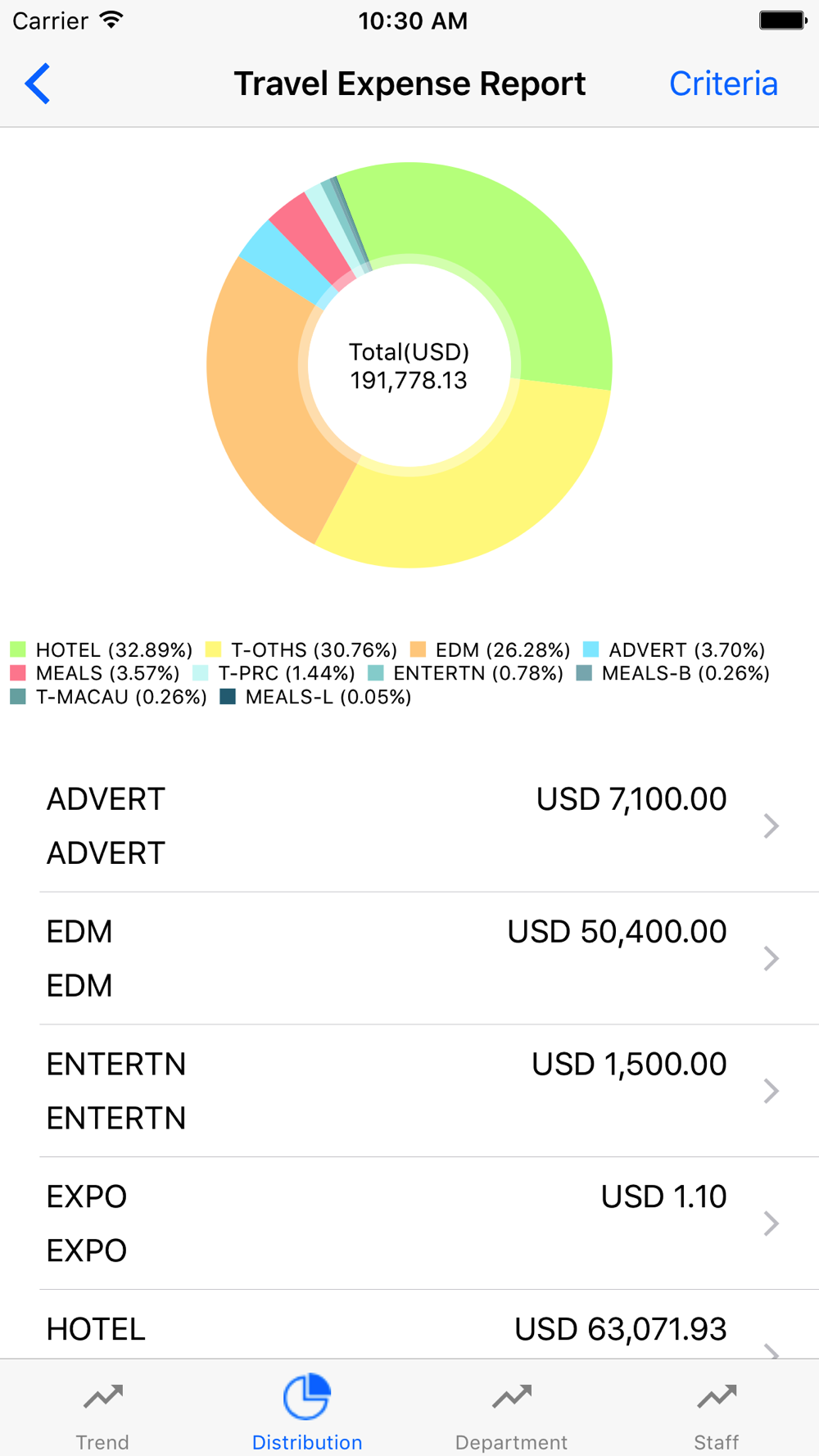Switch to the Staff tab label
The image size is (819, 1456).
tap(717, 1442)
